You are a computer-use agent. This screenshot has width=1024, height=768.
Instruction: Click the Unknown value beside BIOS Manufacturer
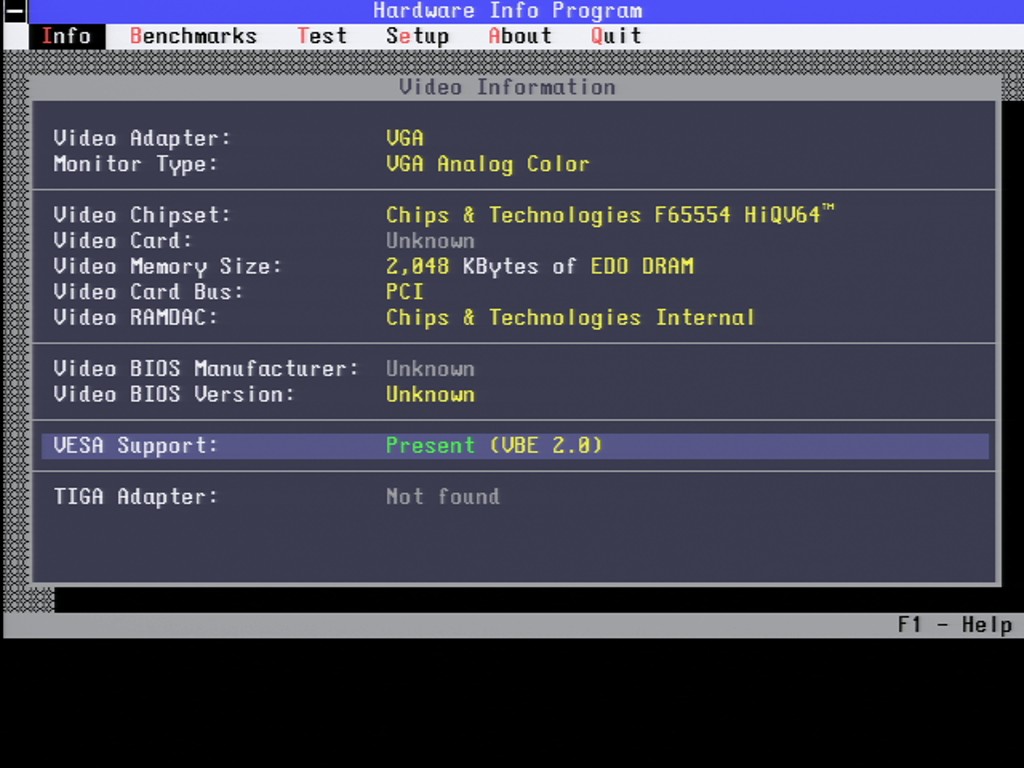click(x=430, y=369)
